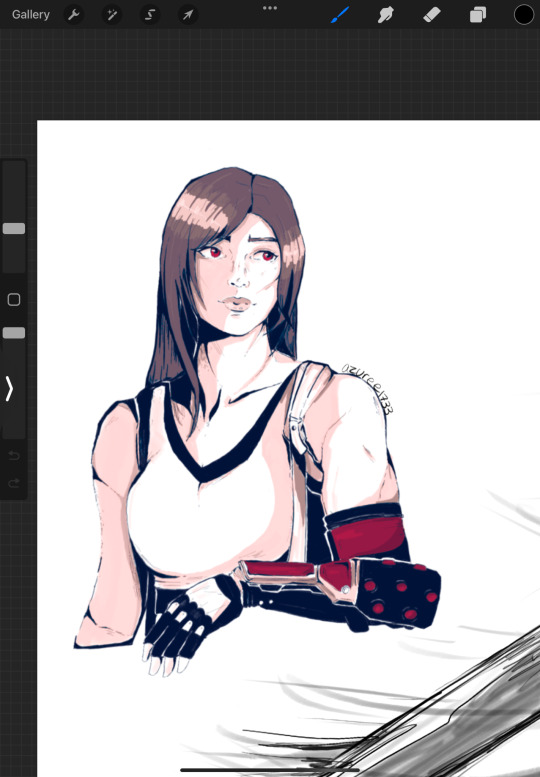Open the Gallery
Viewport: 540px width, 777px height.
[x=31, y=14]
